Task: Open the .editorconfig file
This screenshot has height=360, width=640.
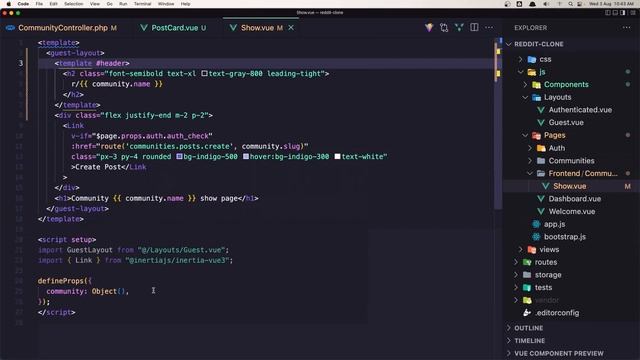Action: [556, 313]
